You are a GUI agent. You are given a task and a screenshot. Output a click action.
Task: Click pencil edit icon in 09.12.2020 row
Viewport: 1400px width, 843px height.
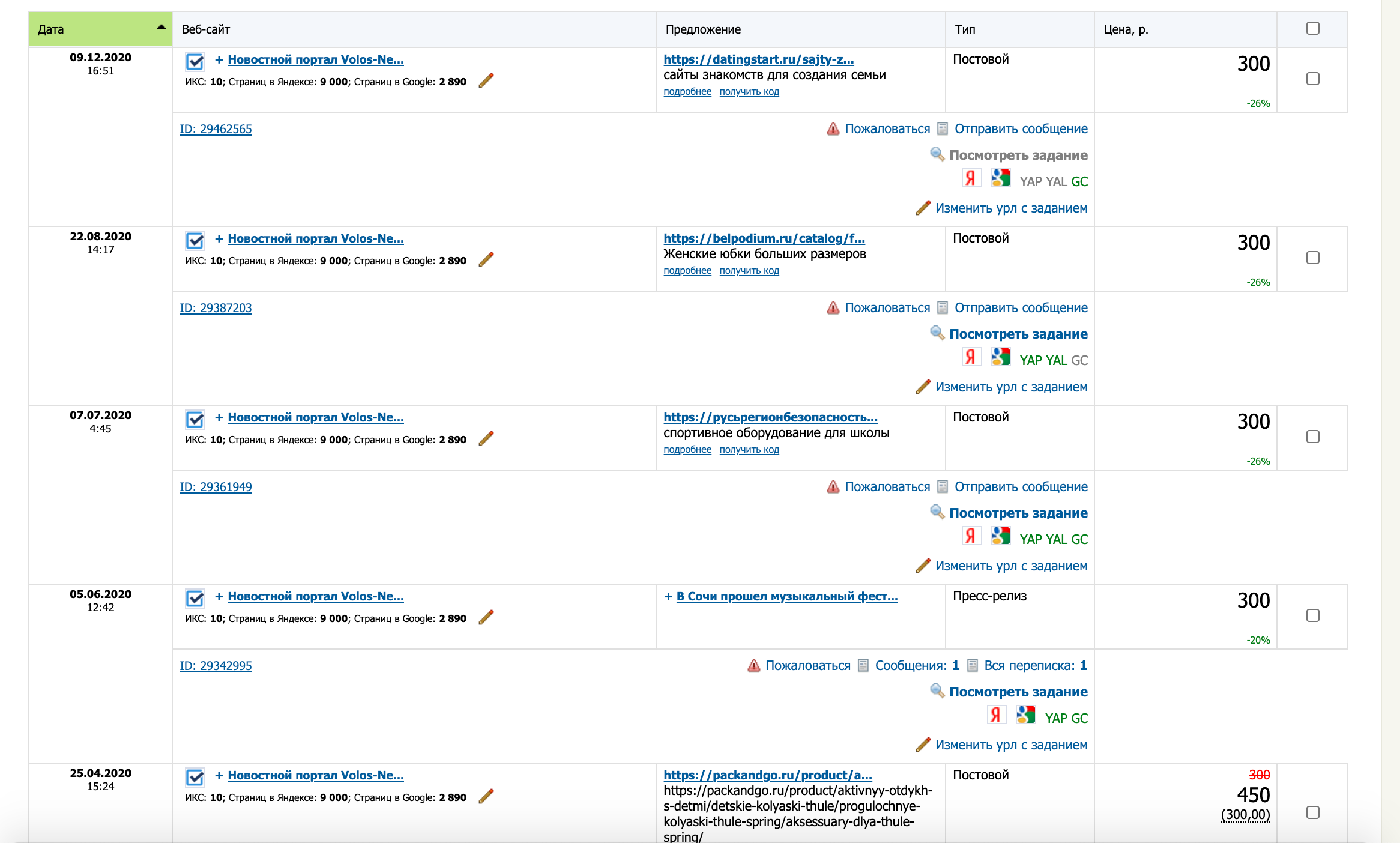pyautogui.click(x=486, y=81)
